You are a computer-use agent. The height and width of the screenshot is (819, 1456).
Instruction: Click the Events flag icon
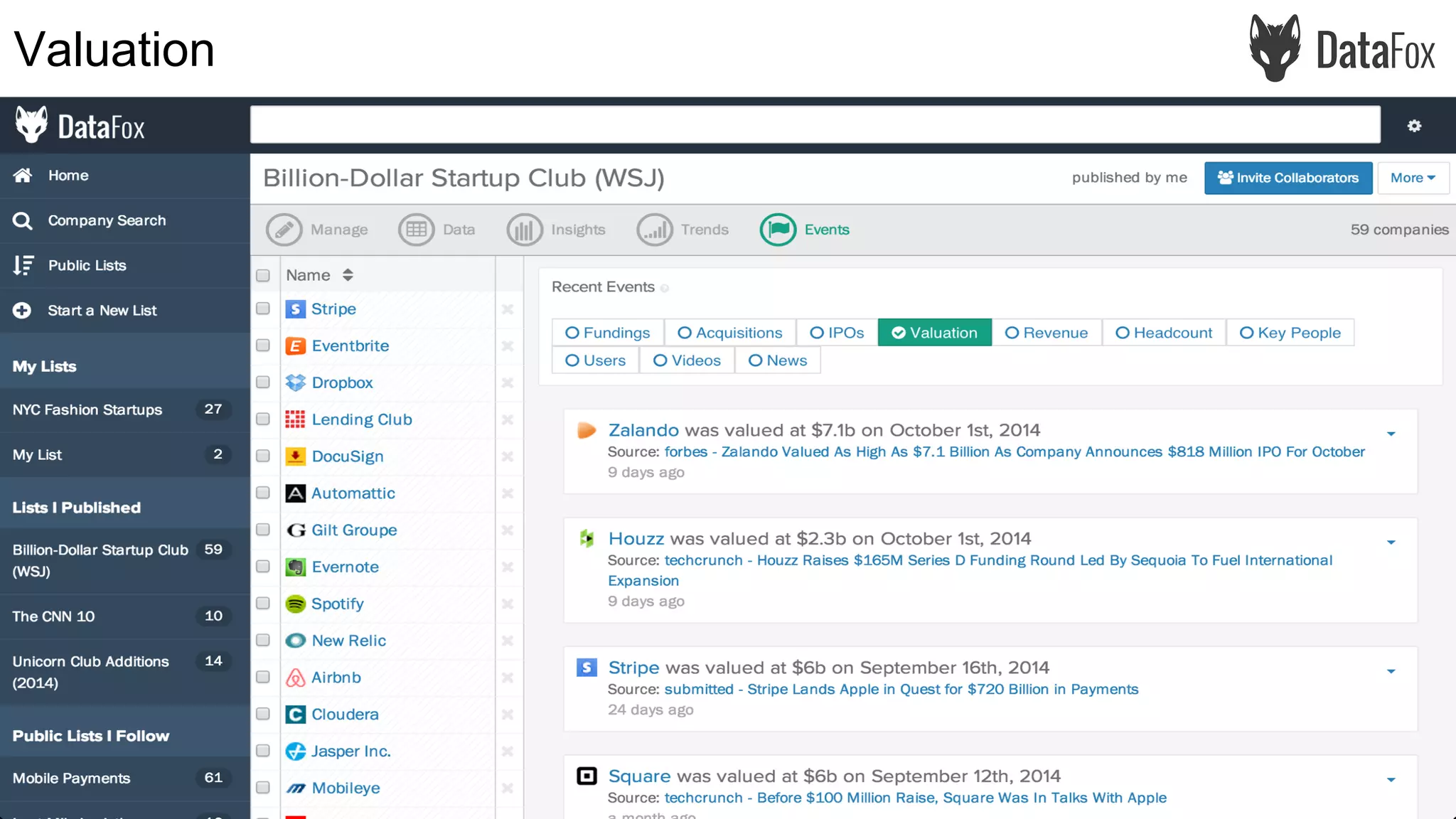coord(778,230)
